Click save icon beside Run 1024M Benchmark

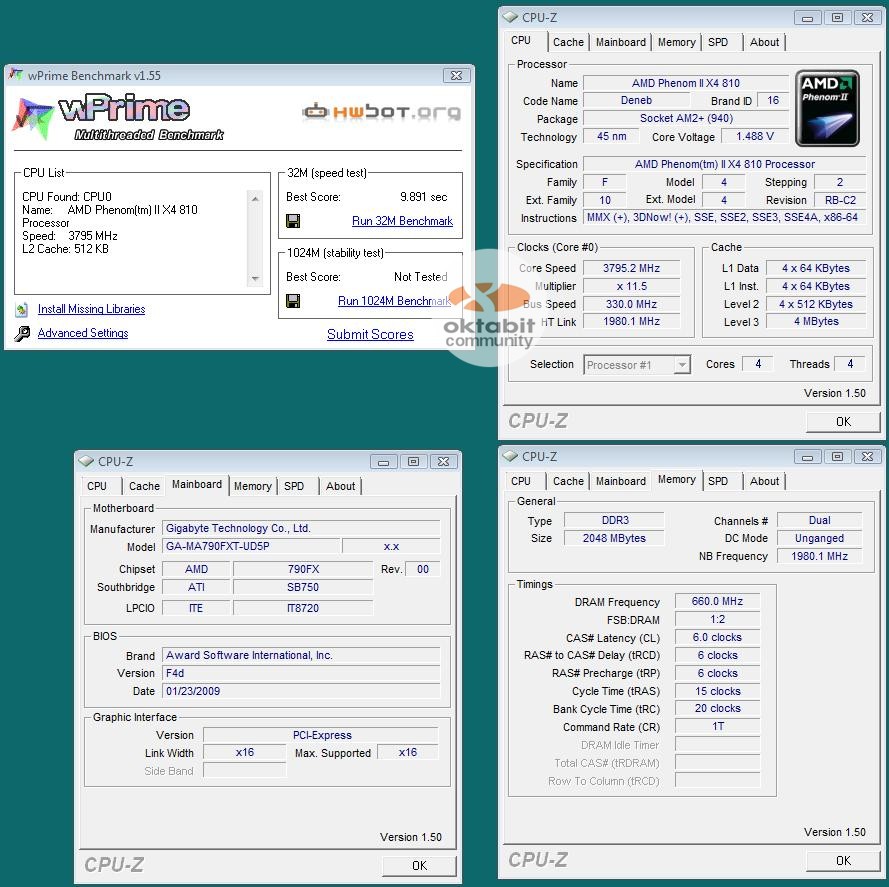click(293, 301)
